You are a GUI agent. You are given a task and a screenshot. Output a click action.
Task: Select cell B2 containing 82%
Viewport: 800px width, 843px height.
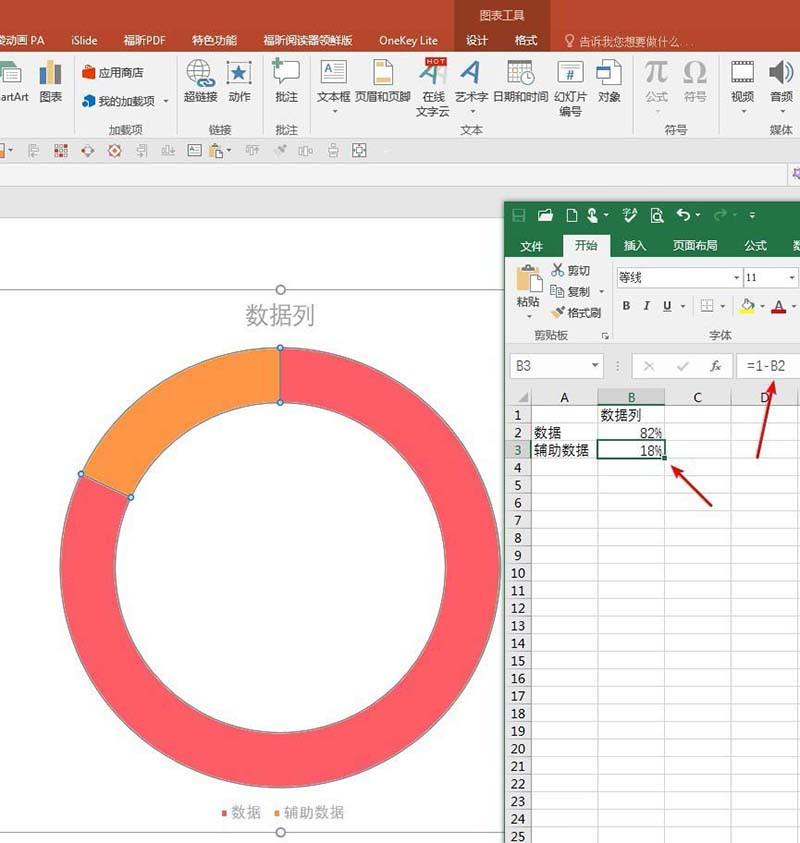631,433
